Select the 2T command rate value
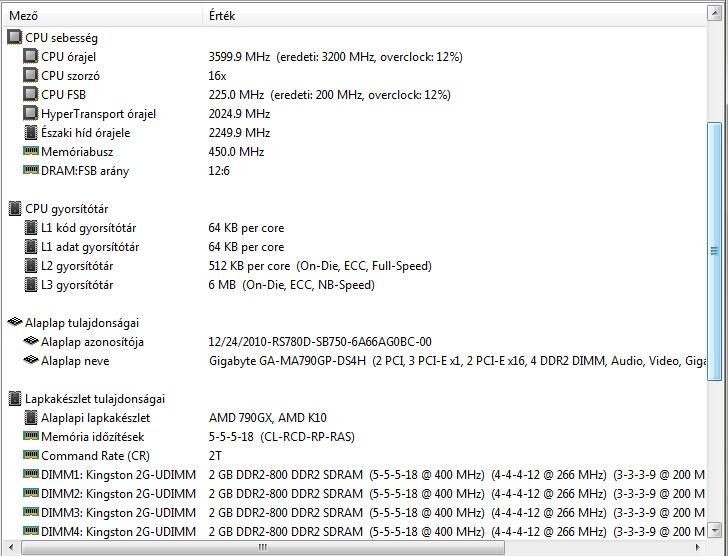 (x=215, y=456)
